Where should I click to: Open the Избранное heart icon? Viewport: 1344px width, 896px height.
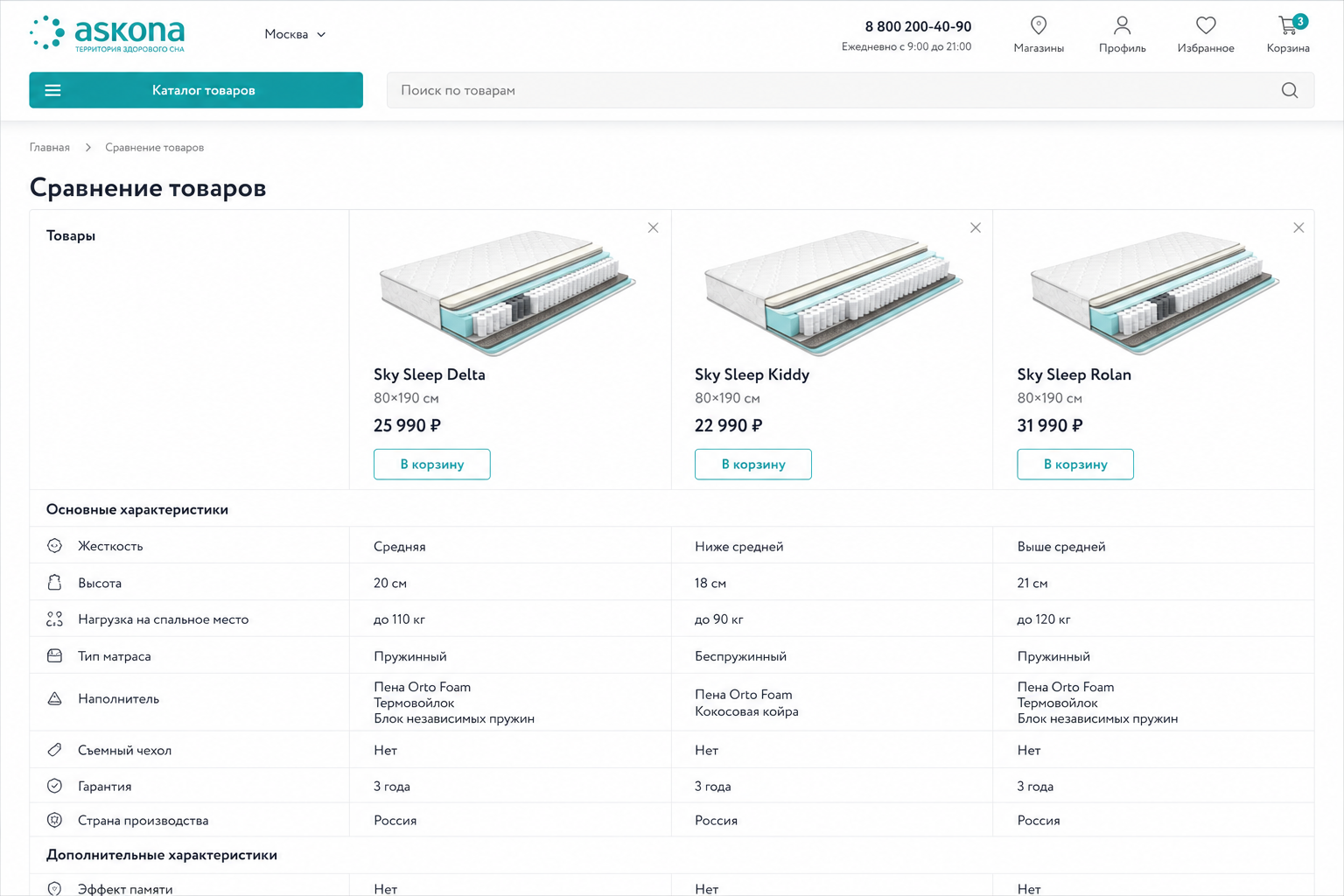[1206, 25]
